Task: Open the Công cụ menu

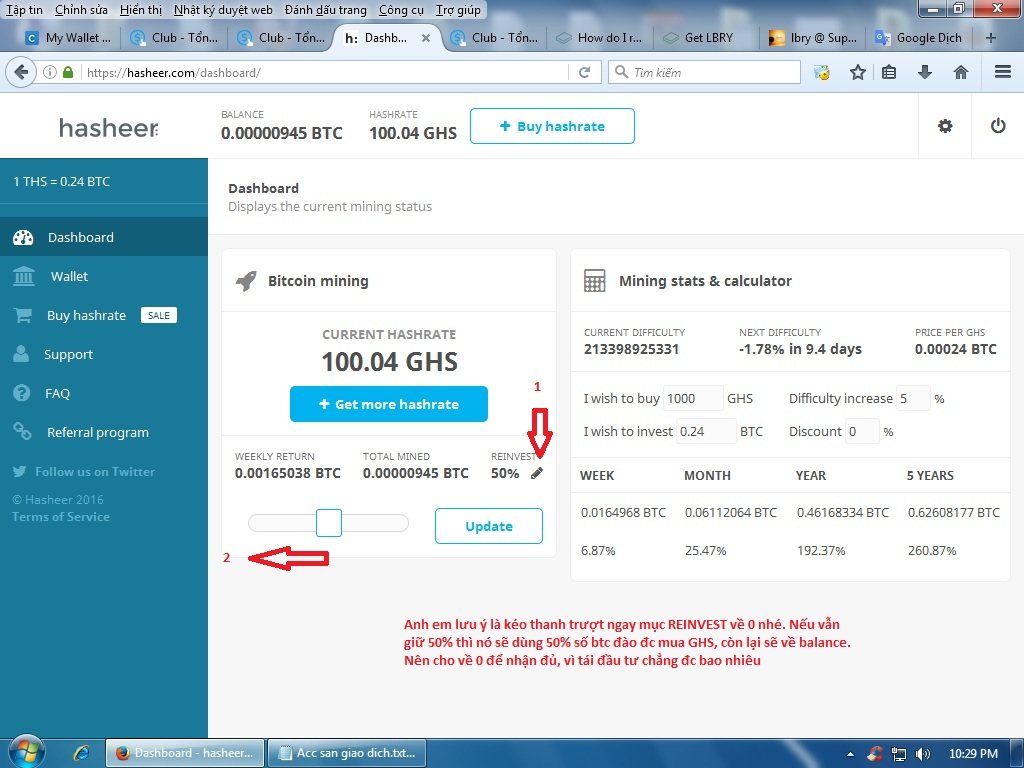Action: [x=402, y=10]
